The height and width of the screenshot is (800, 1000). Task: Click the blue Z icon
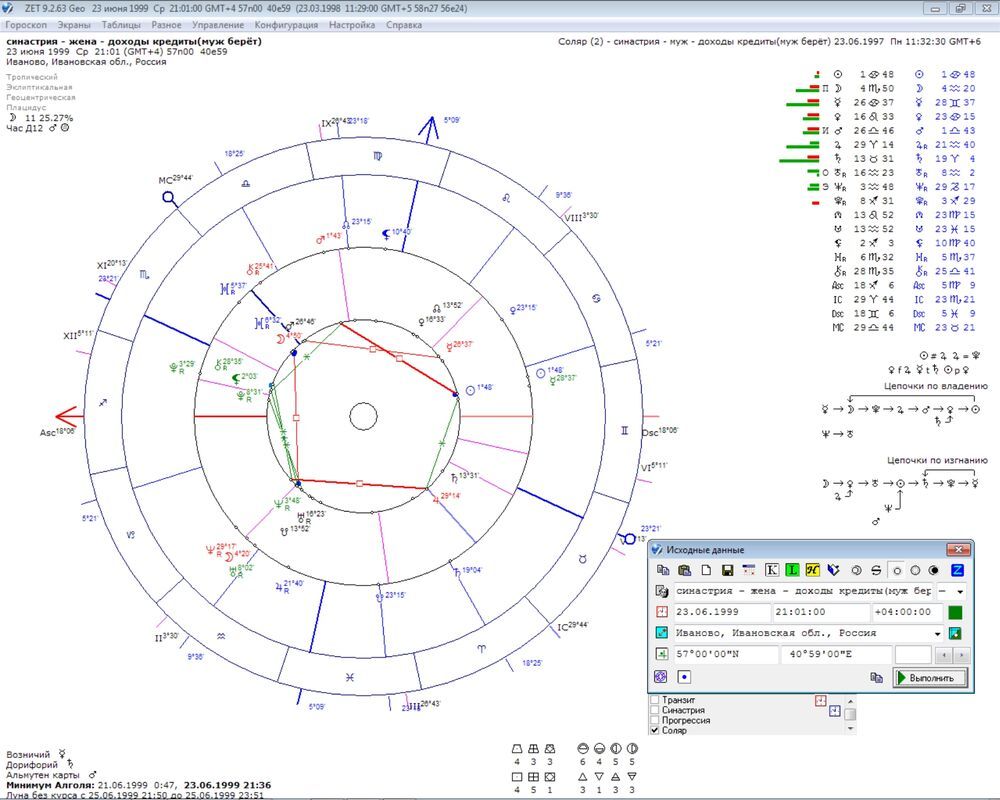pos(957,570)
